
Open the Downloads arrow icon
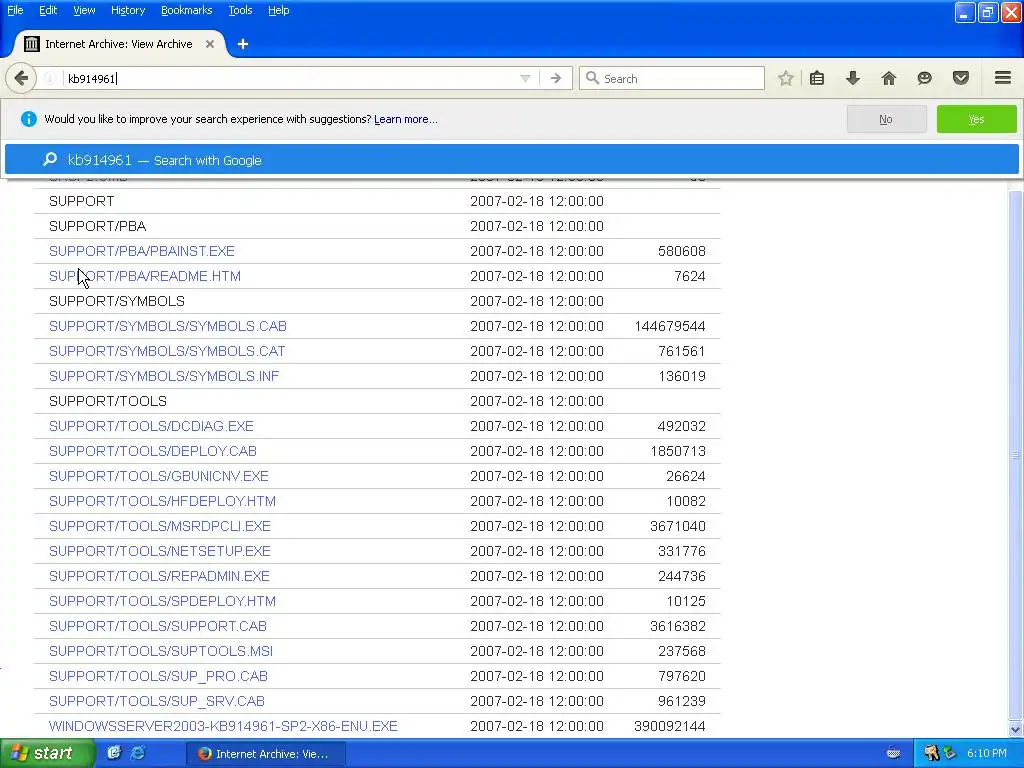click(x=853, y=78)
